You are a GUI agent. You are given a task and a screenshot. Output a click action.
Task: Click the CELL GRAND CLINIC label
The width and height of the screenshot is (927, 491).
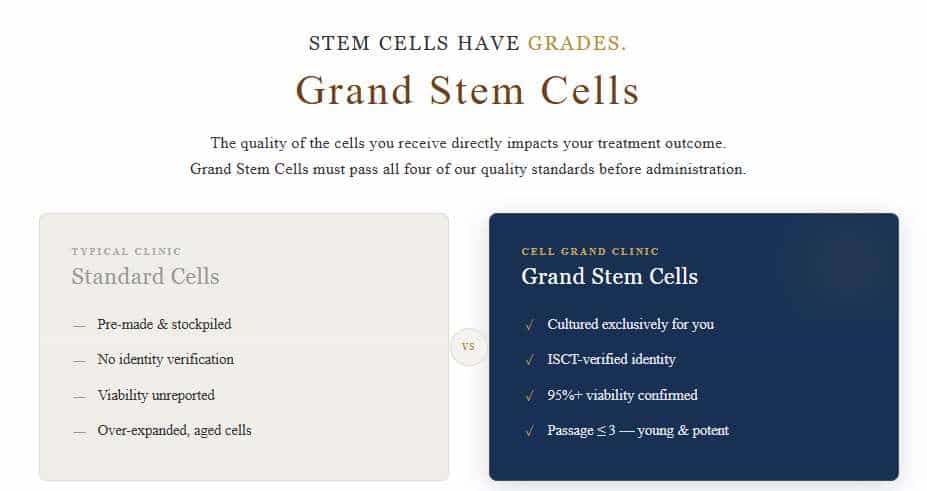590,252
